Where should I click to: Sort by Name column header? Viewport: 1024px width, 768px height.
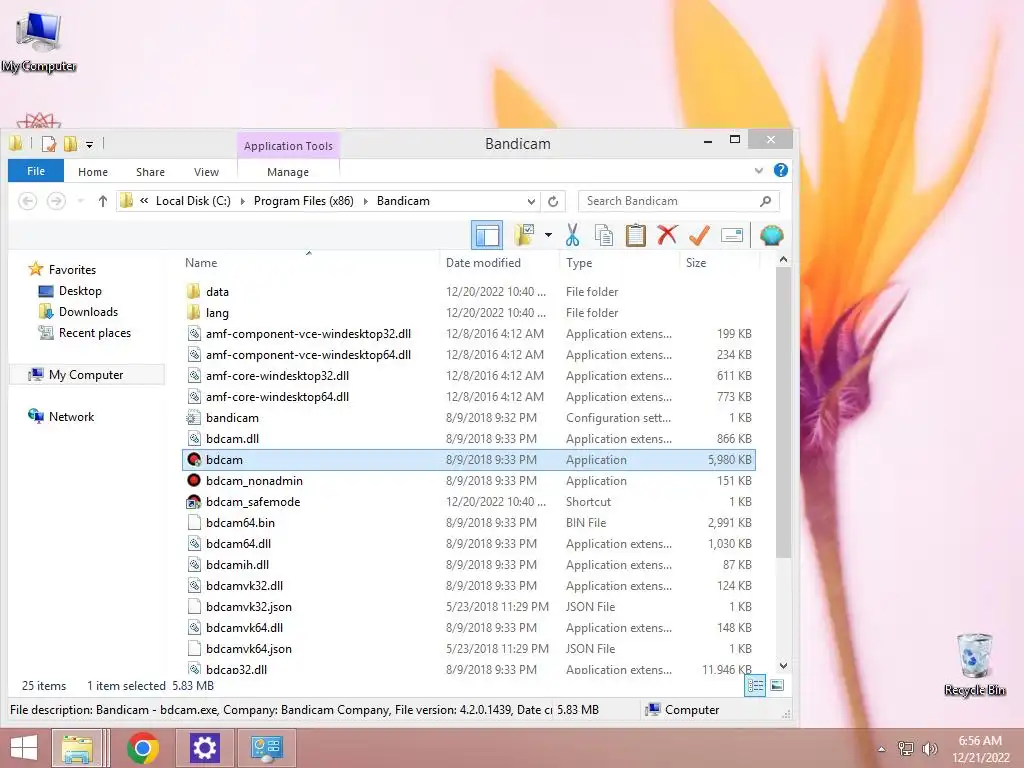[201, 263]
